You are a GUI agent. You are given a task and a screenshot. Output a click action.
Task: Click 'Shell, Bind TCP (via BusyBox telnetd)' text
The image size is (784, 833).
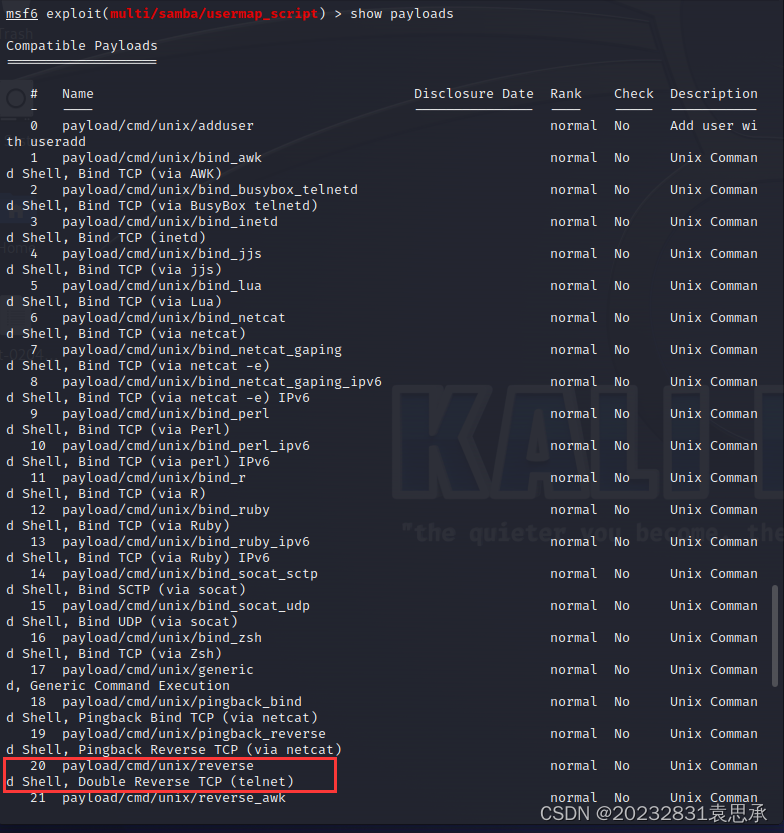tap(169, 206)
